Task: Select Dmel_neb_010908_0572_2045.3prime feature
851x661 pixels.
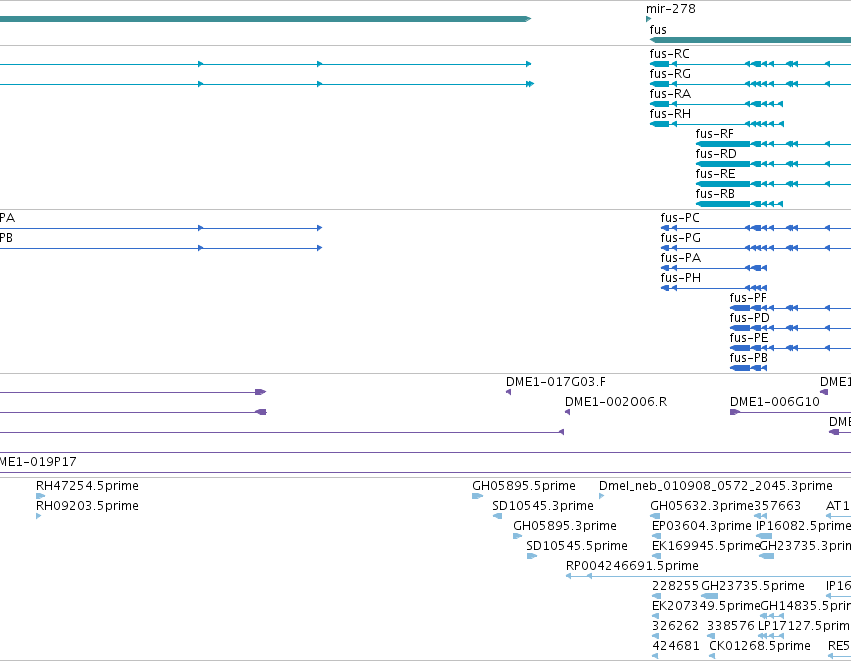Action: 716,486
